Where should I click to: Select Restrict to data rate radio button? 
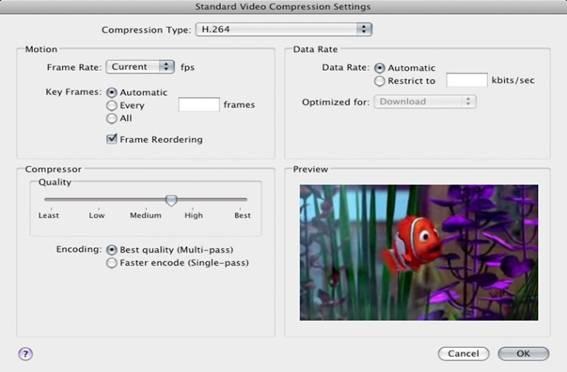[379, 81]
